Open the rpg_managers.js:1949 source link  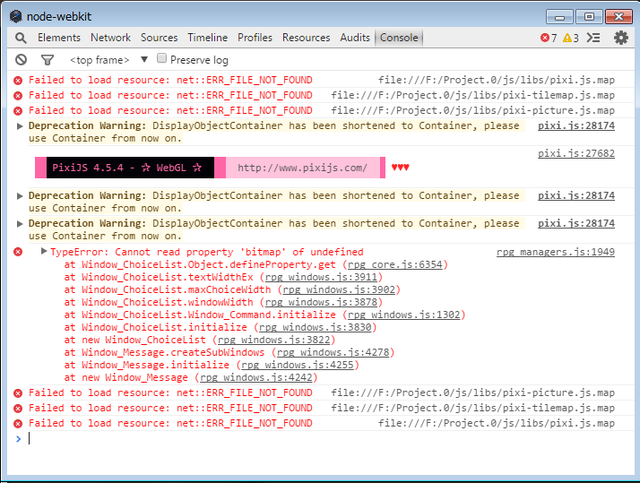[x=556, y=252]
